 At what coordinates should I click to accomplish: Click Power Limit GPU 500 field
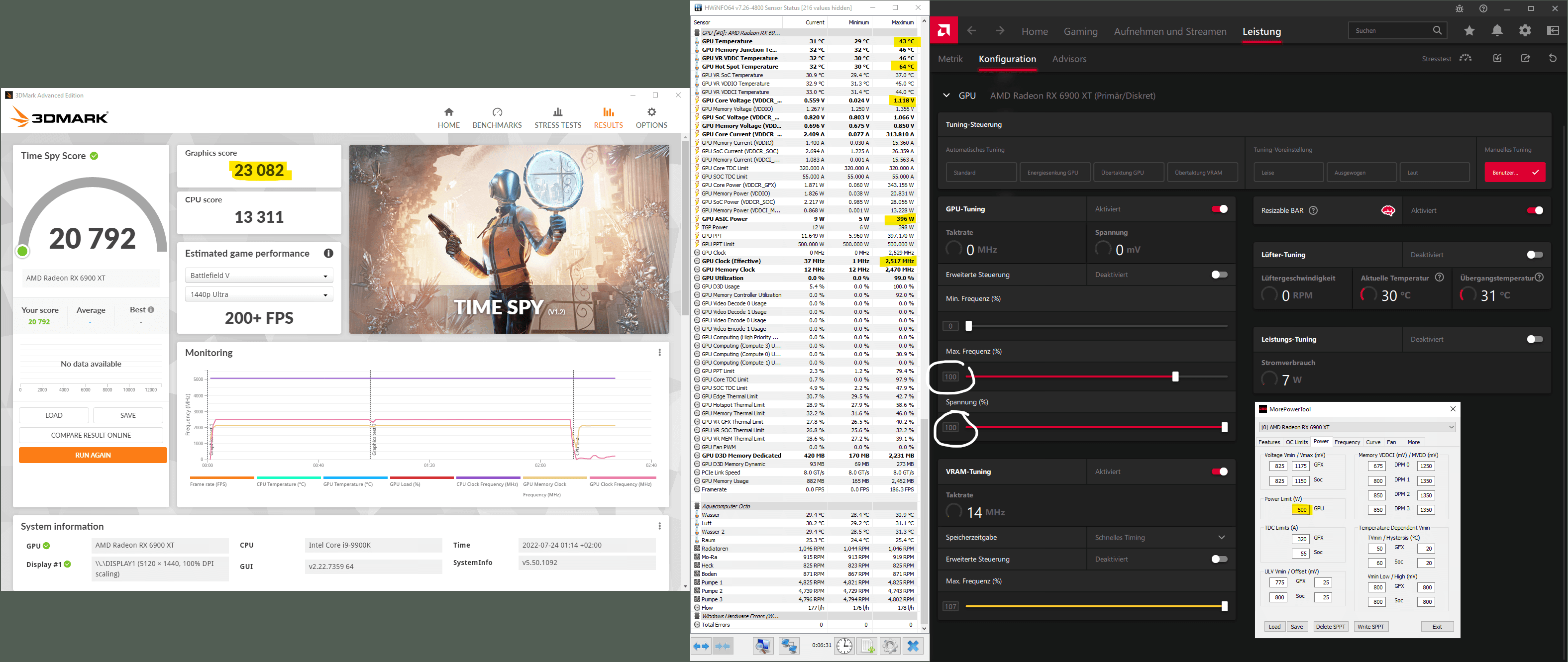(x=1301, y=510)
